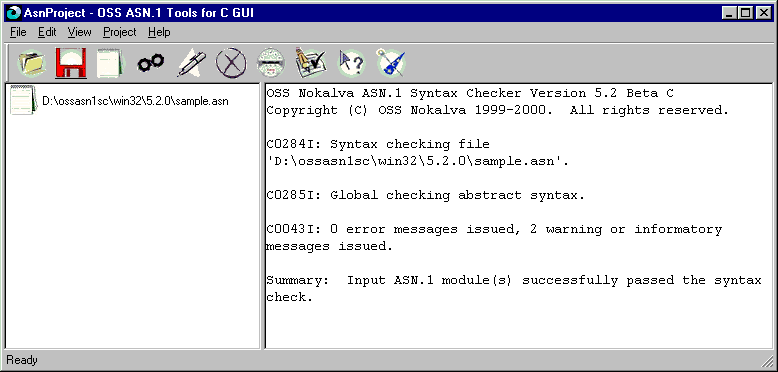Open settings with the gears icon
778x372 pixels.
(x=151, y=63)
